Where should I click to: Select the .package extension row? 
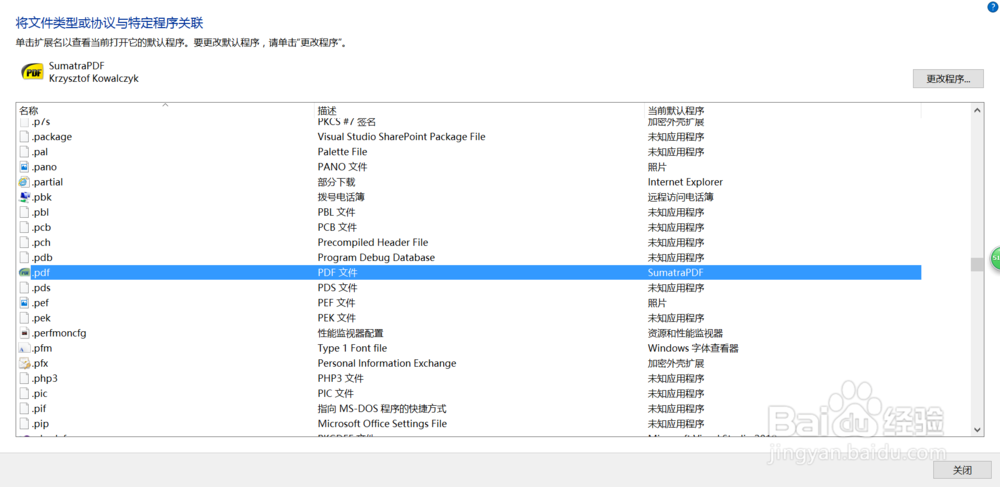469,136
